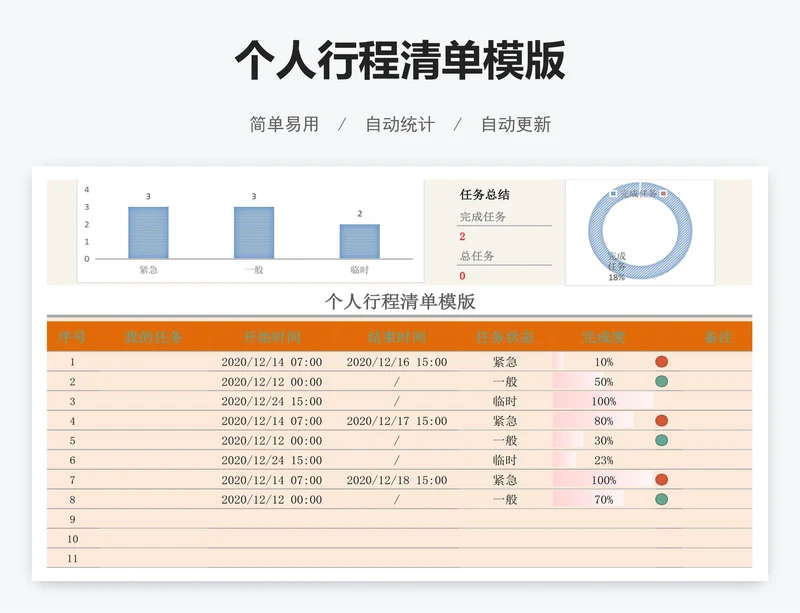The height and width of the screenshot is (613, 800).
Task: Select sequence number 9 cell
Action: click(x=72, y=519)
